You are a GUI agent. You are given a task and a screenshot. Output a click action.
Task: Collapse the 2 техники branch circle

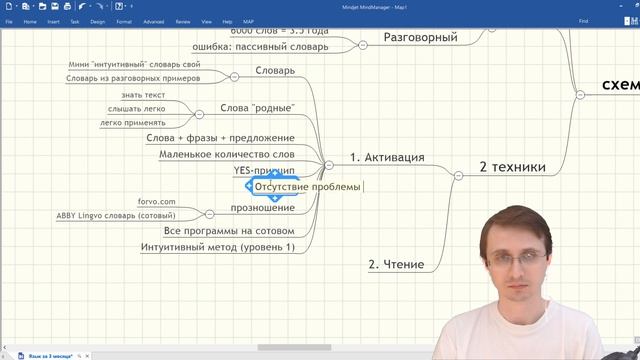[458, 176]
